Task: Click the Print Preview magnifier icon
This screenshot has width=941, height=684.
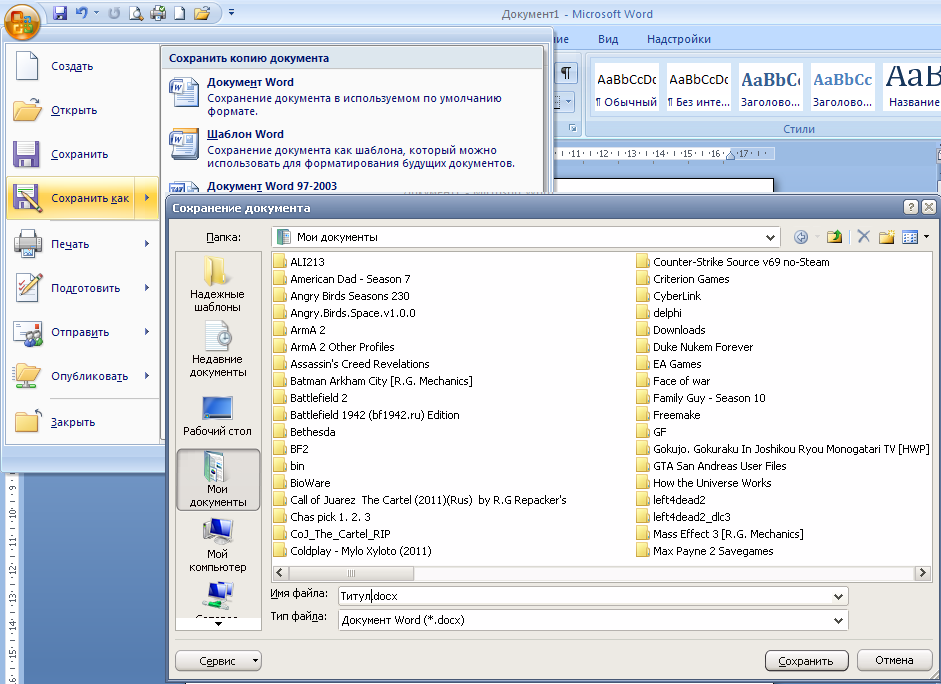Action: 136,13
